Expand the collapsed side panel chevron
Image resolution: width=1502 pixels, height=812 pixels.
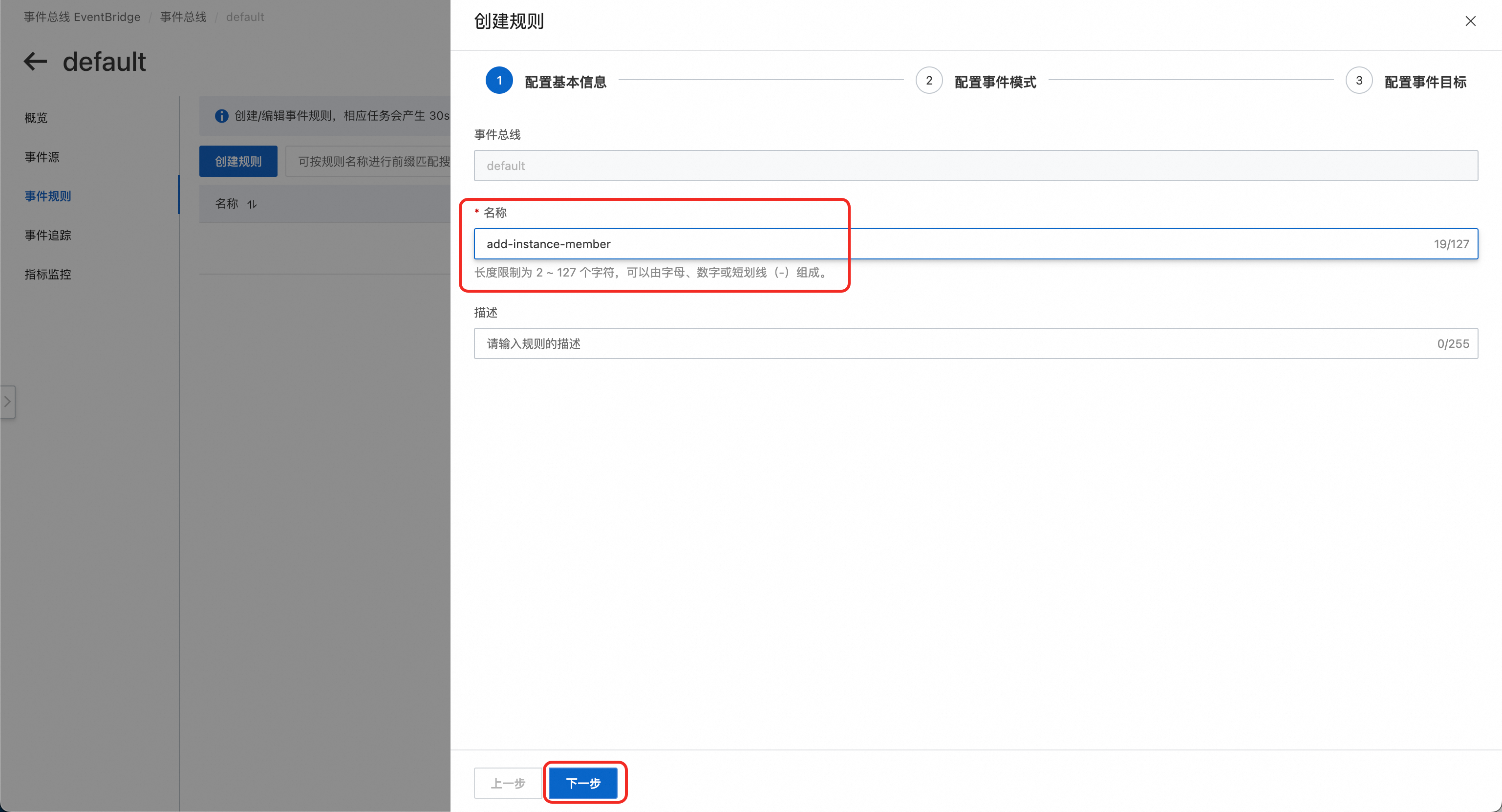[7, 402]
